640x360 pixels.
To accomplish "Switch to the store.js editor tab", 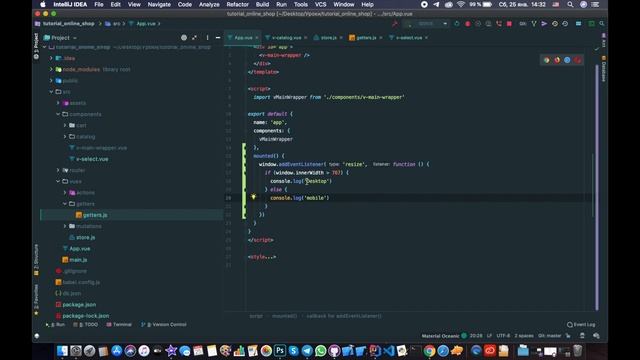I will pos(328,38).
